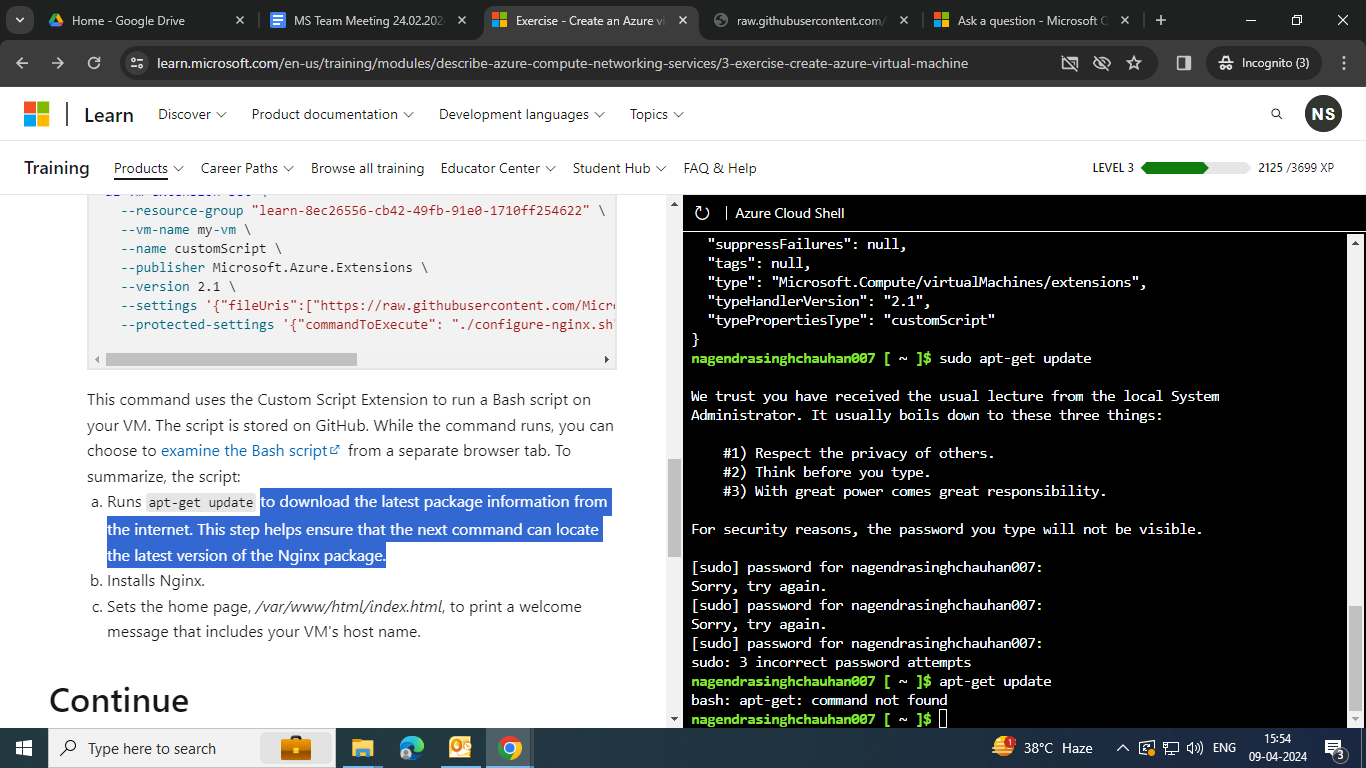Expand the Career Paths dropdown
The width and height of the screenshot is (1366, 768).
(247, 168)
